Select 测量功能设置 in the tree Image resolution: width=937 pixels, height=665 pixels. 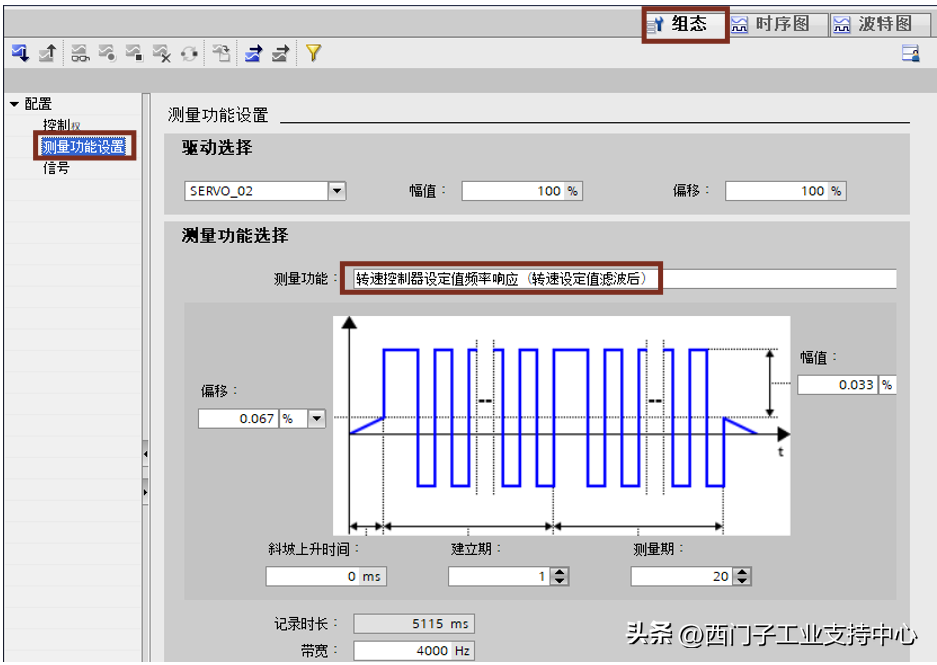coord(83,147)
